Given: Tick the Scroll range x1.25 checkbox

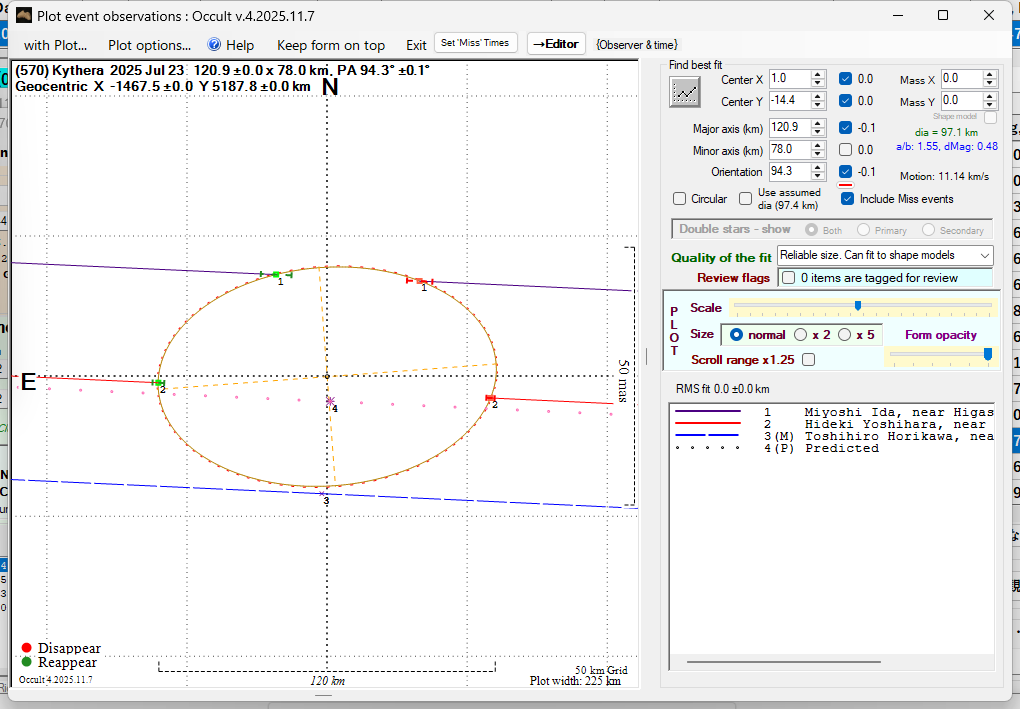Looking at the screenshot, I should point(808,359).
